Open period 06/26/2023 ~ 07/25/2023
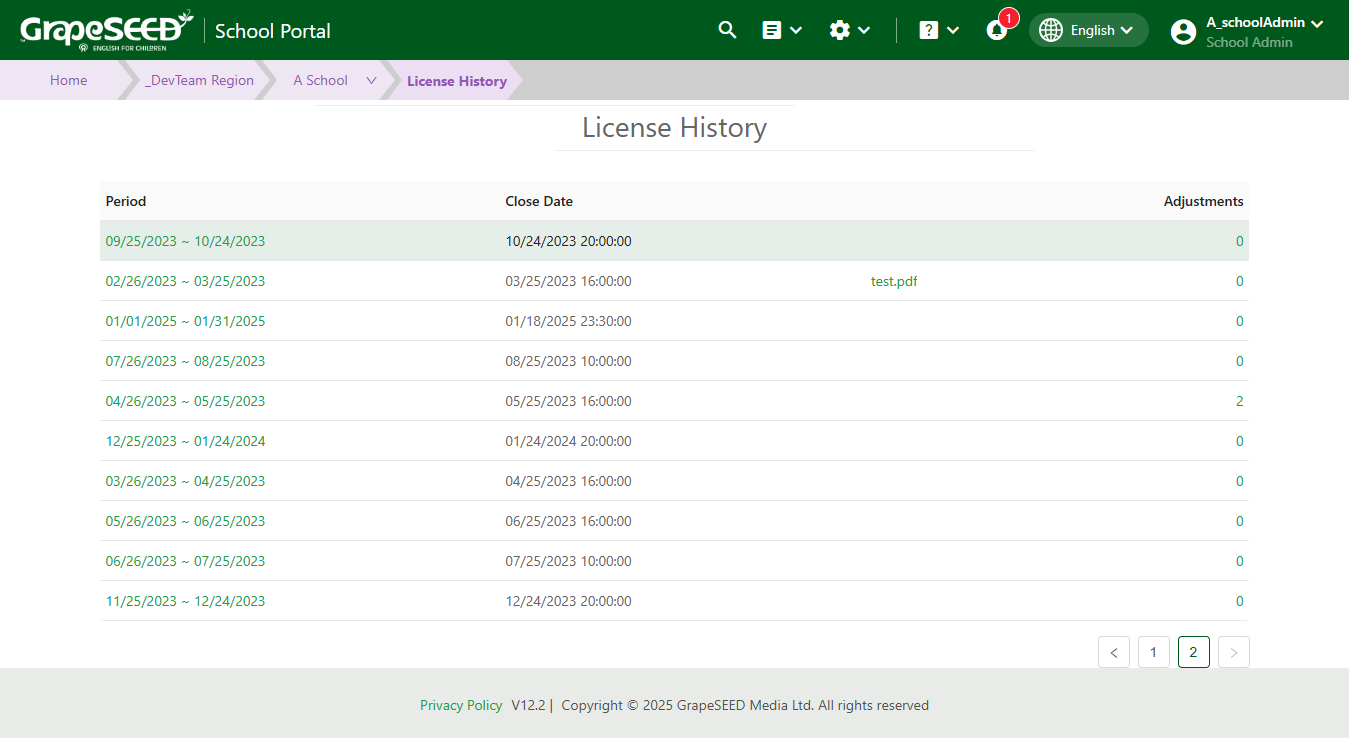 (x=186, y=561)
